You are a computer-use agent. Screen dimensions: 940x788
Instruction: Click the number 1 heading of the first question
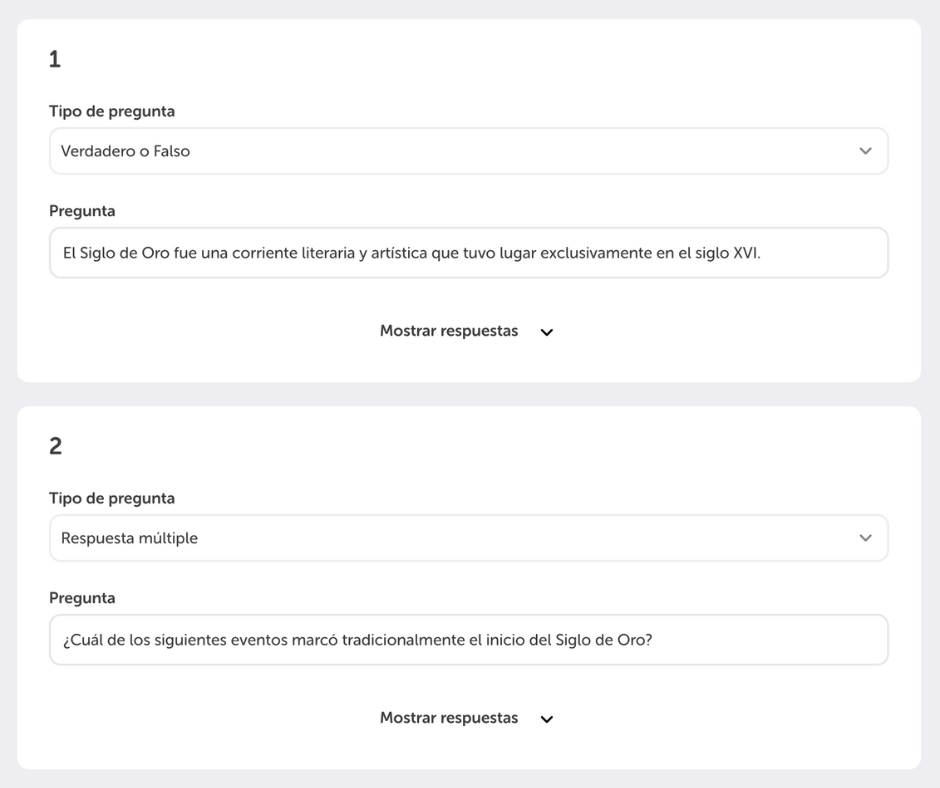(55, 59)
